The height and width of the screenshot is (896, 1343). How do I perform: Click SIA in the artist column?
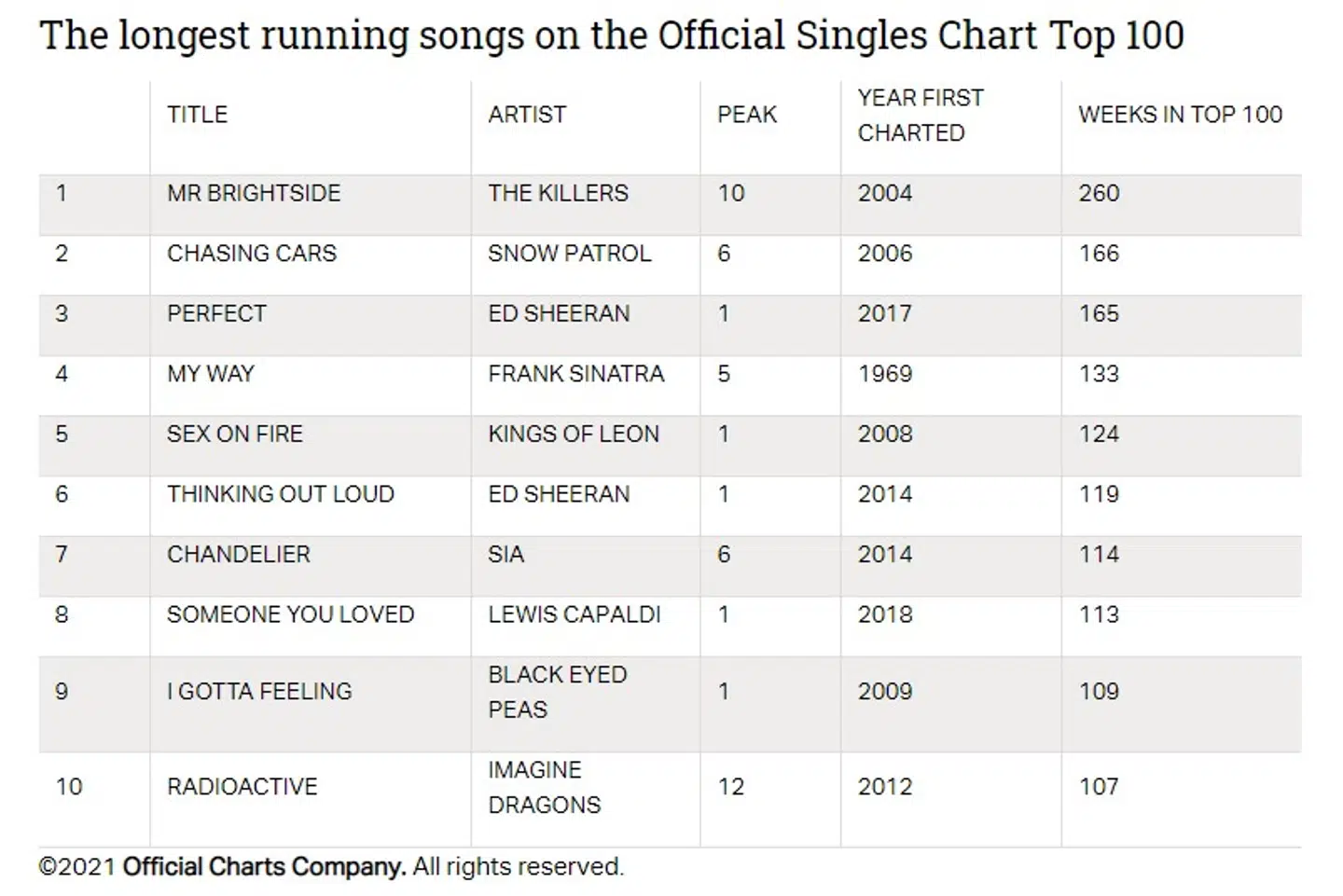tap(506, 555)
